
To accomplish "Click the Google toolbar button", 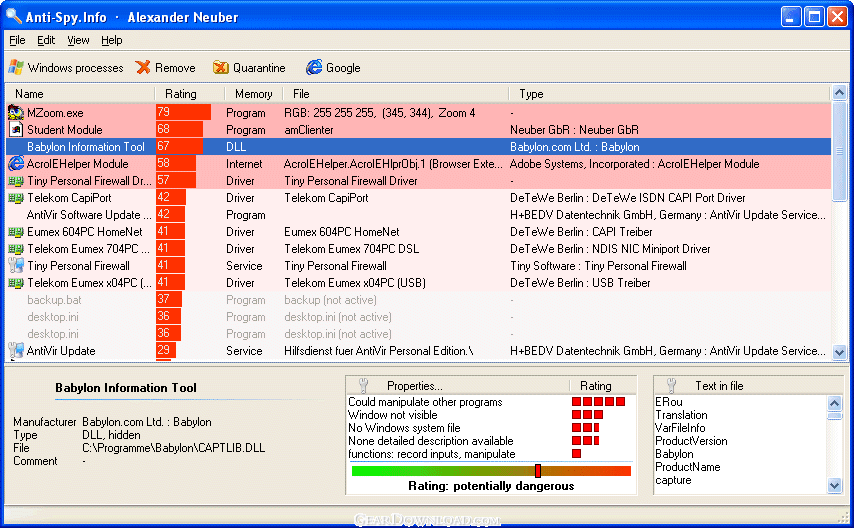I will coord(333,68).
